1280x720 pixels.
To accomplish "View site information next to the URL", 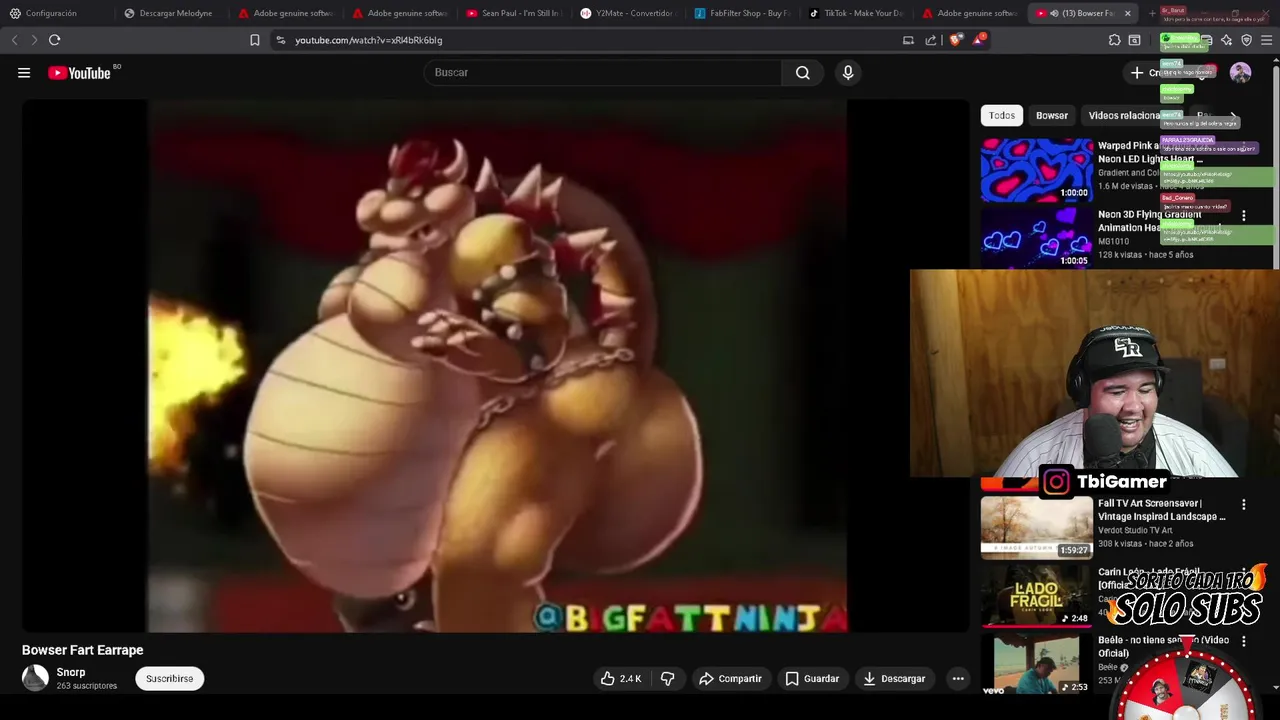I will 281,40.
